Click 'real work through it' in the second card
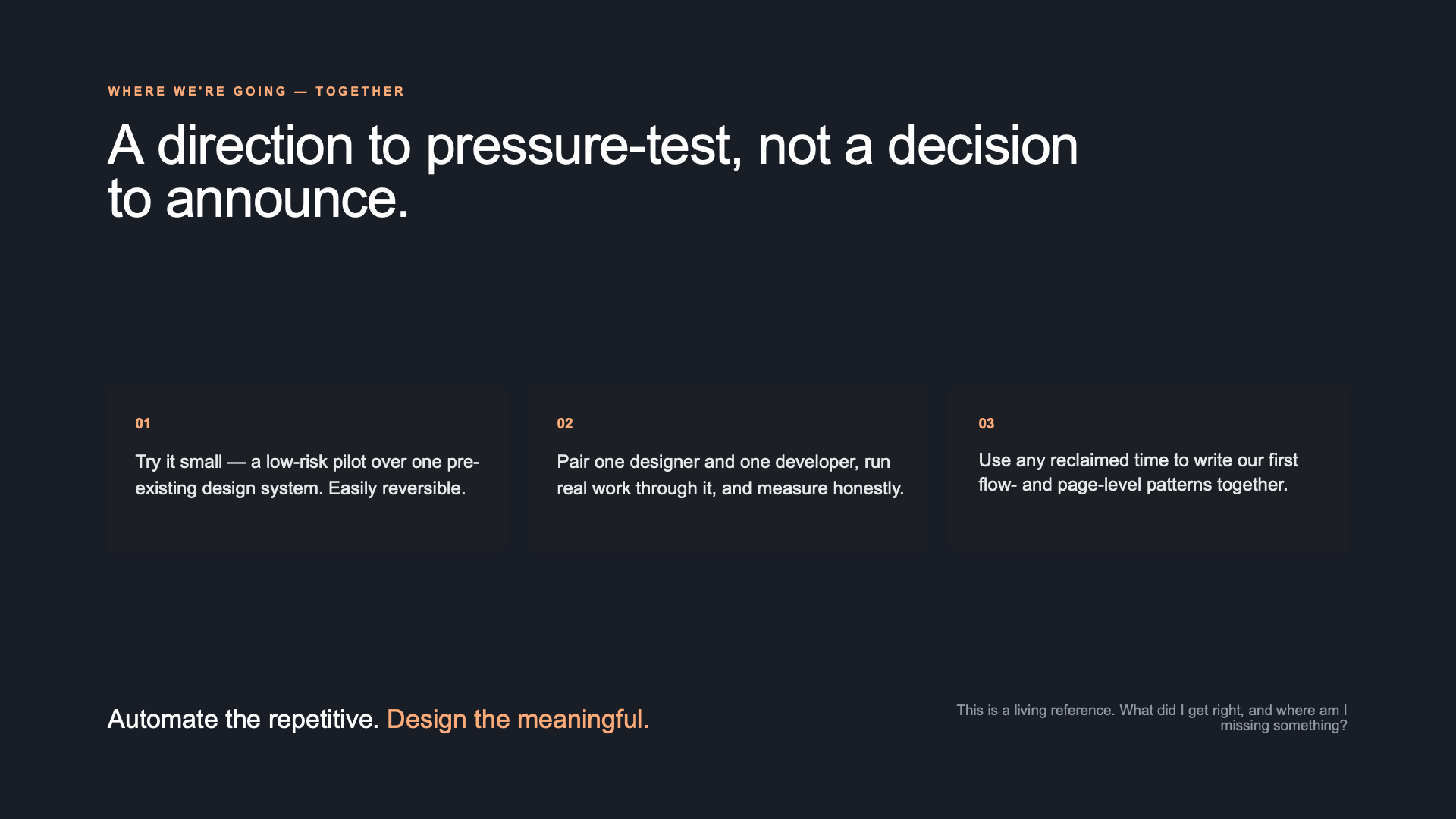1456x819 pixels. [635, 488]
